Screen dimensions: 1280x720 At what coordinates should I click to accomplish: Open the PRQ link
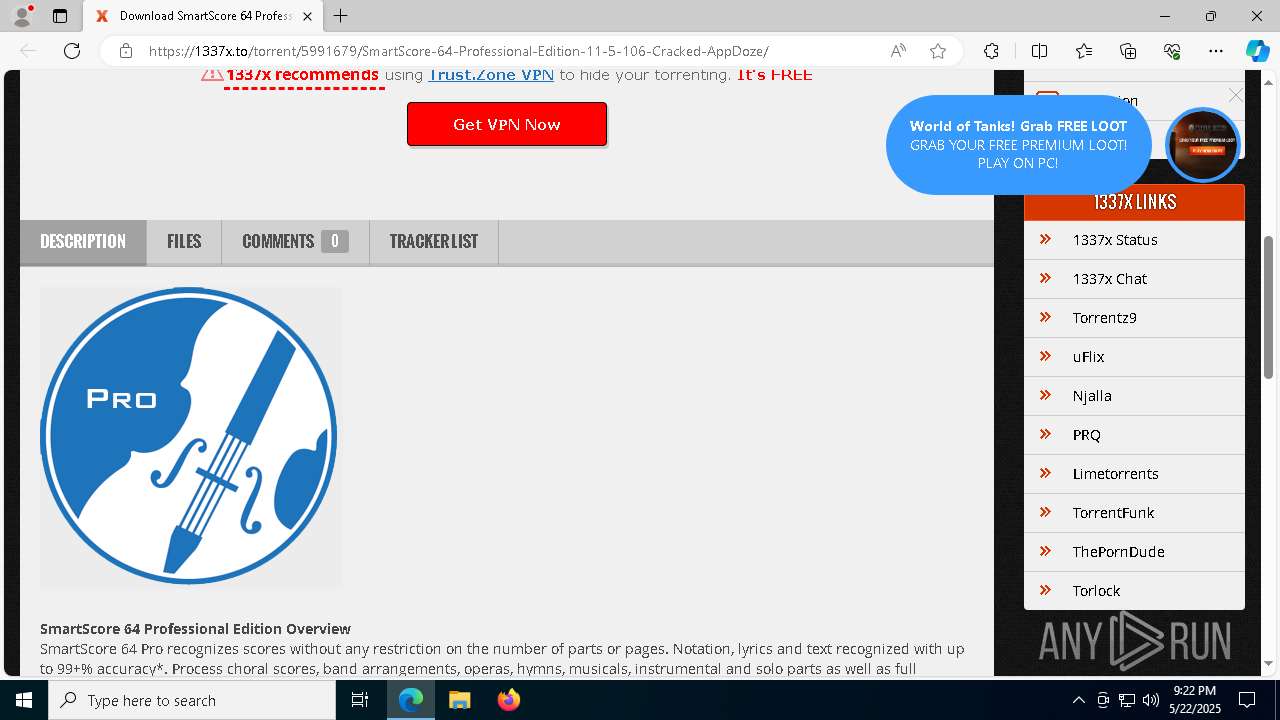pos(1087,435)
